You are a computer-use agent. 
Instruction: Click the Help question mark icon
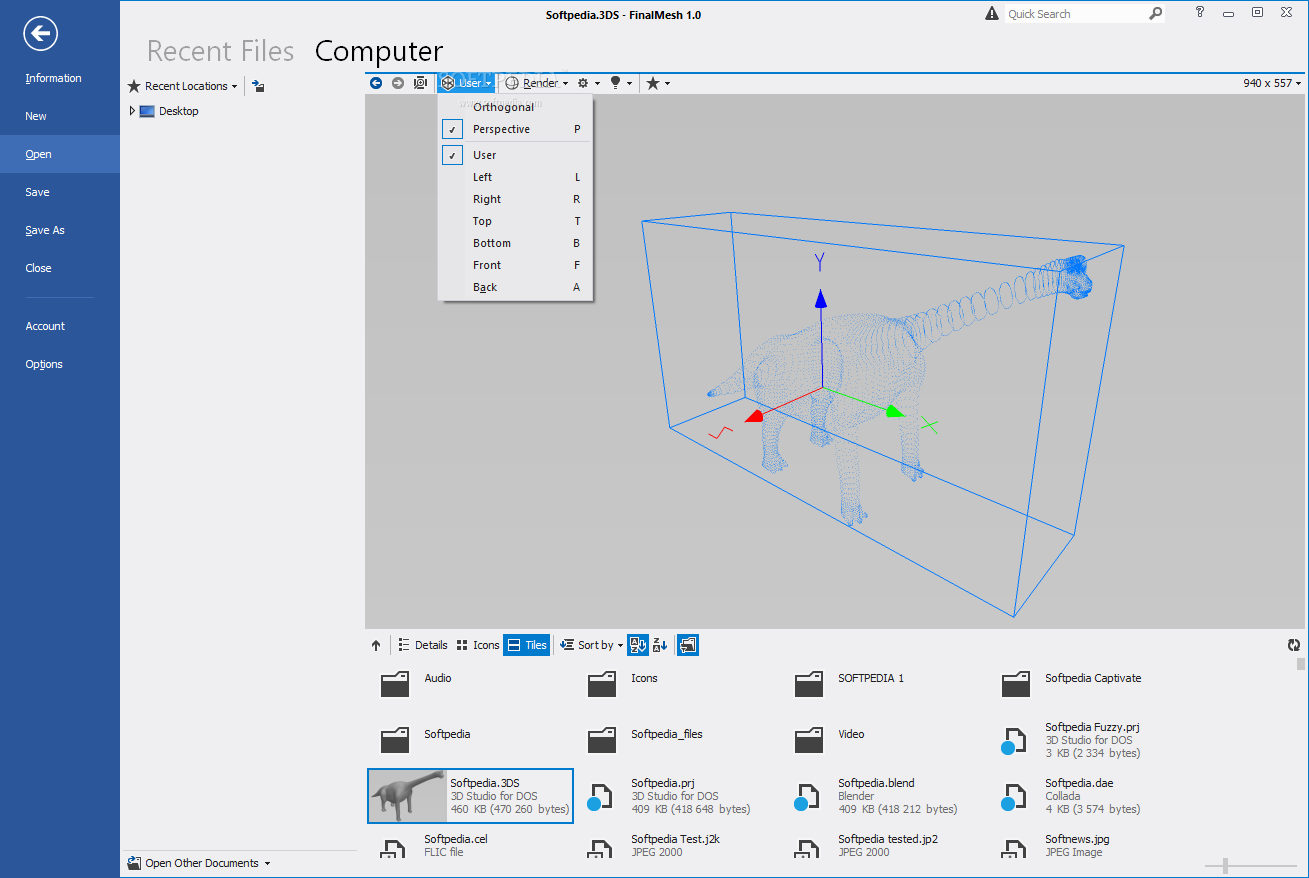(1200, 12)
